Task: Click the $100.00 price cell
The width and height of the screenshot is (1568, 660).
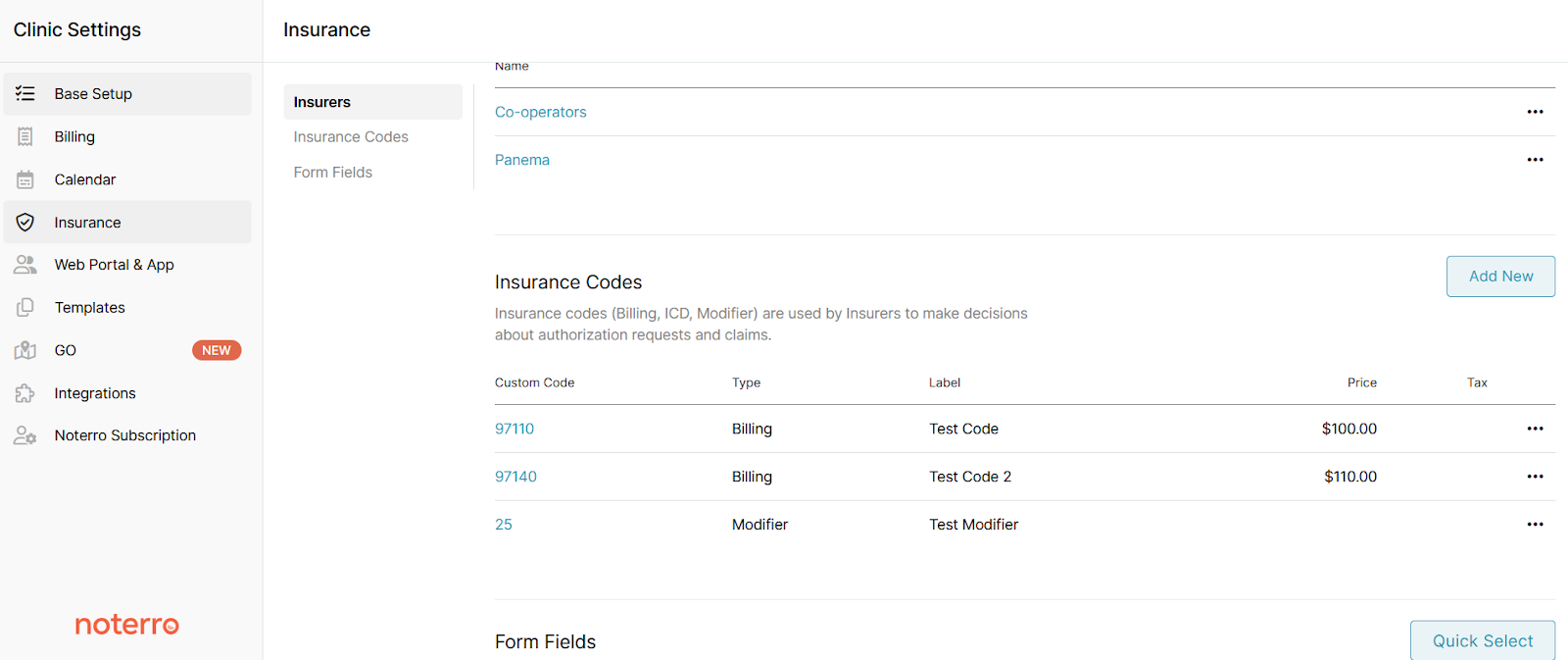Action: click(x=1349, y=429)
